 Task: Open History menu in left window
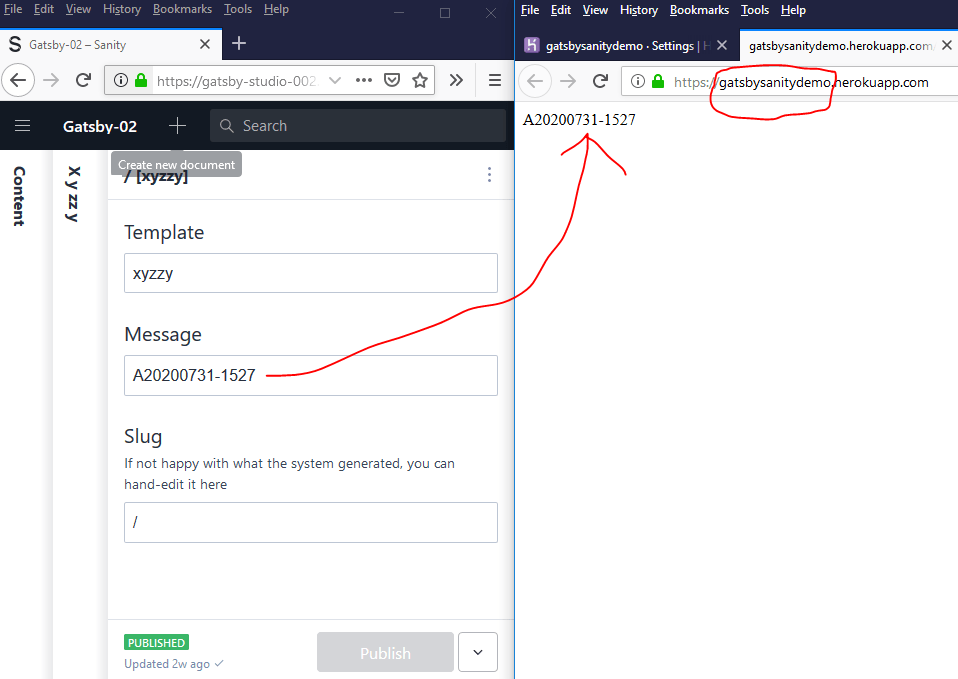122,9
